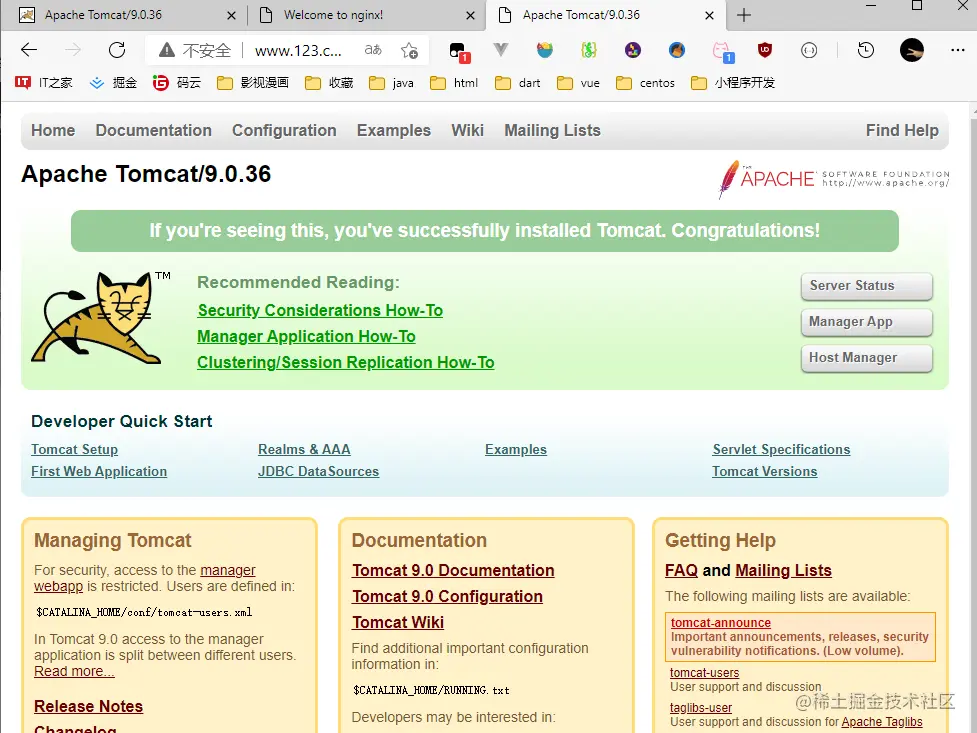Expand the 收藏 bookmark folder
977x733 pixels.
click(329, 83)
